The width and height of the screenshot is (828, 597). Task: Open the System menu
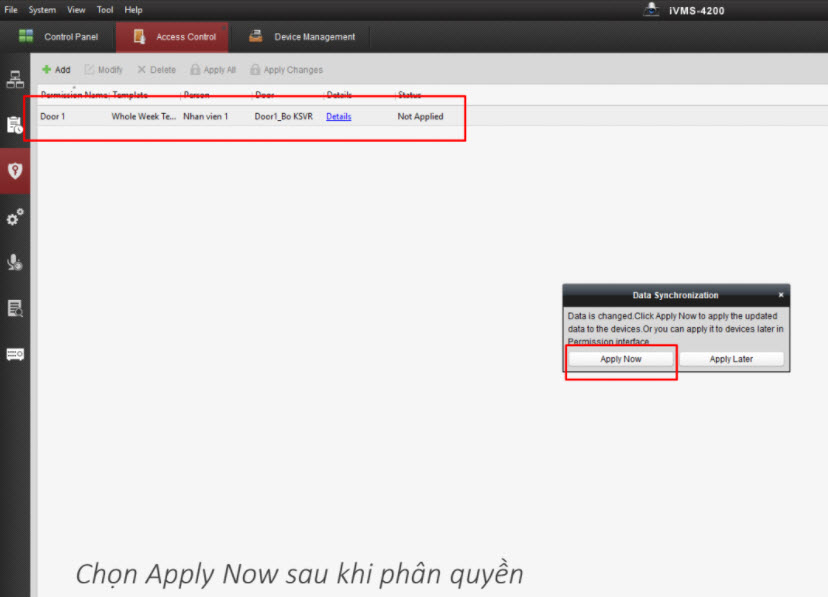click(x=42, y=10)
